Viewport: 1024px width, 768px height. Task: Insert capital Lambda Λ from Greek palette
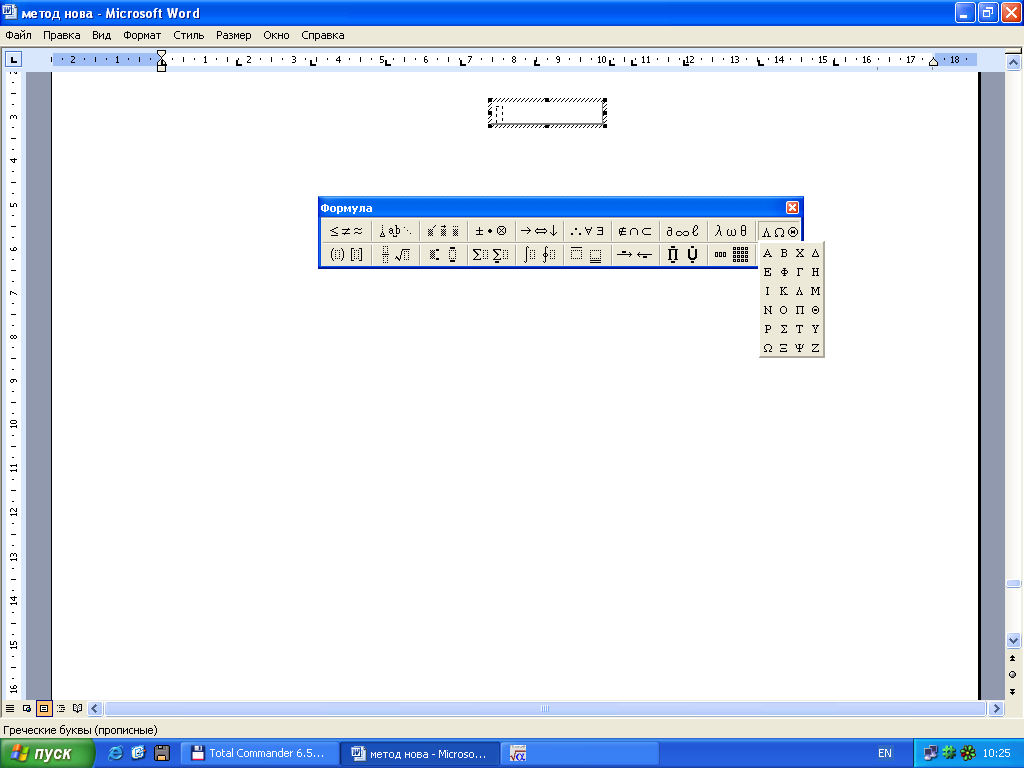pyautogui.click(x=799, y=291)
